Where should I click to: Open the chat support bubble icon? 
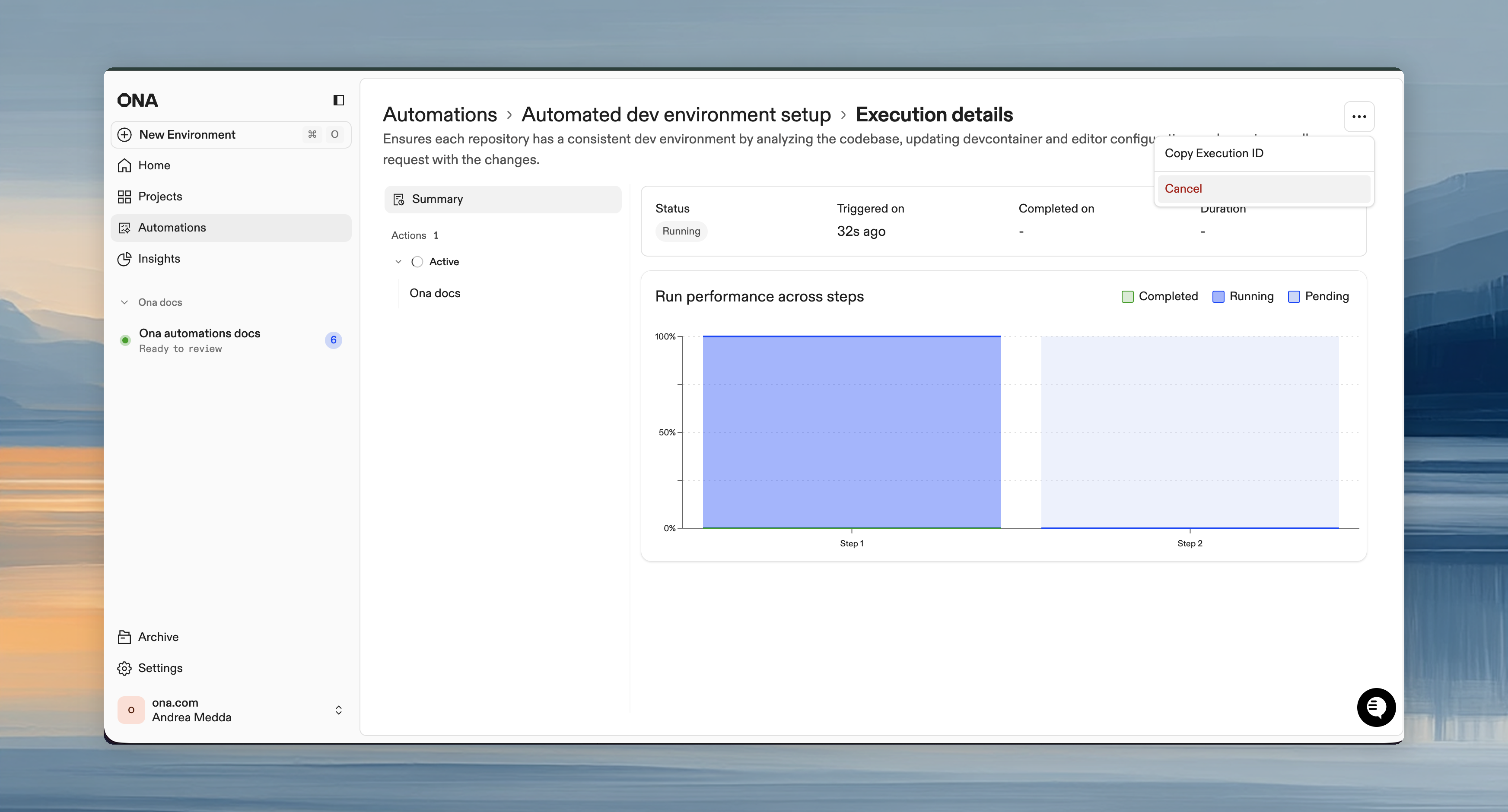(x=1376, y=707)
